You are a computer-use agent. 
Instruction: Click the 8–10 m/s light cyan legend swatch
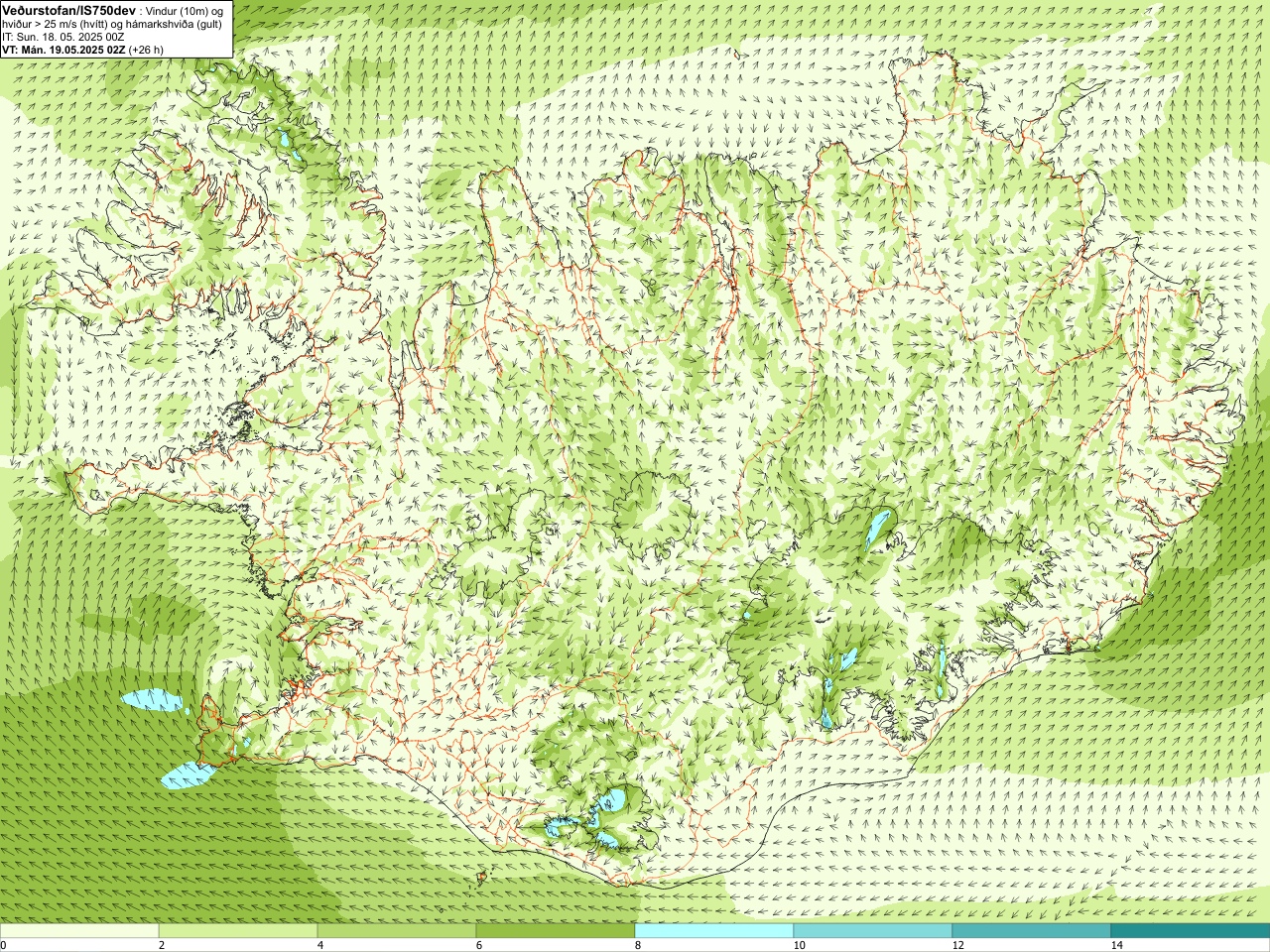tap(714, 931)
